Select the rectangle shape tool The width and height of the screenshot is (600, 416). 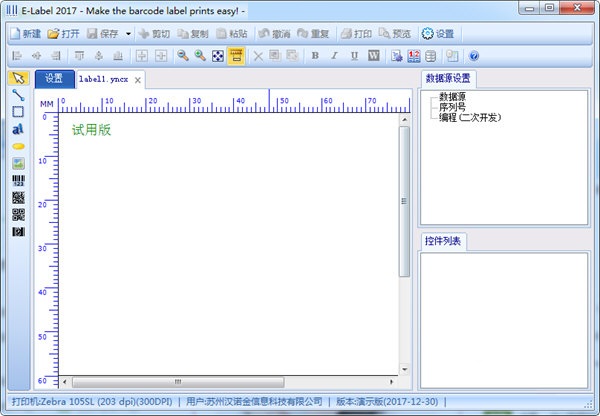click(17, 112)
